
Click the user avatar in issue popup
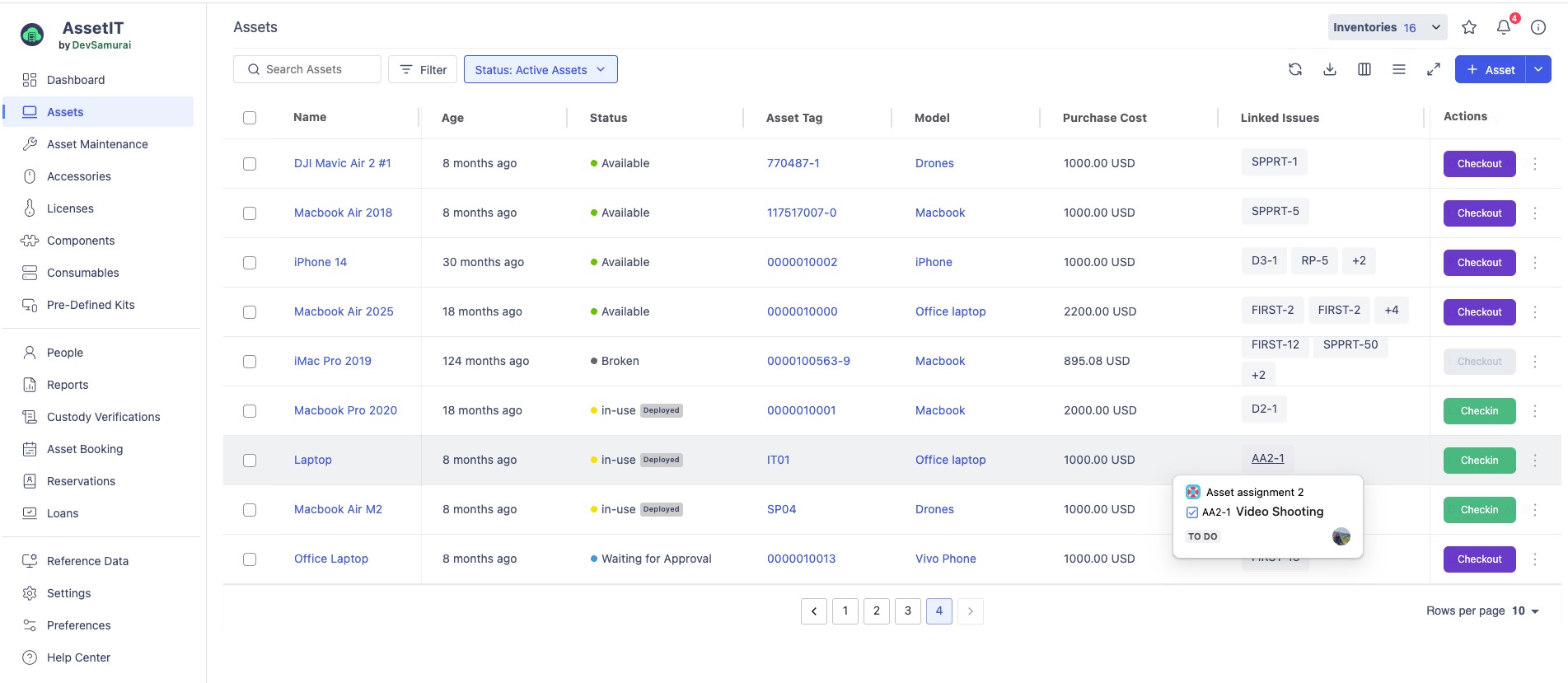click(x=1341, y=536)
